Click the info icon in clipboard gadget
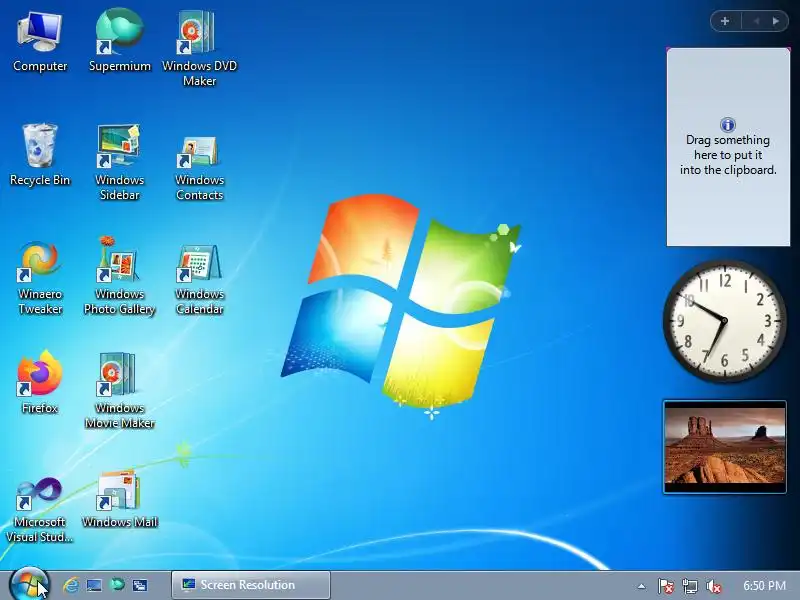This screenshot has width=800, height=600. pos(728,124)
